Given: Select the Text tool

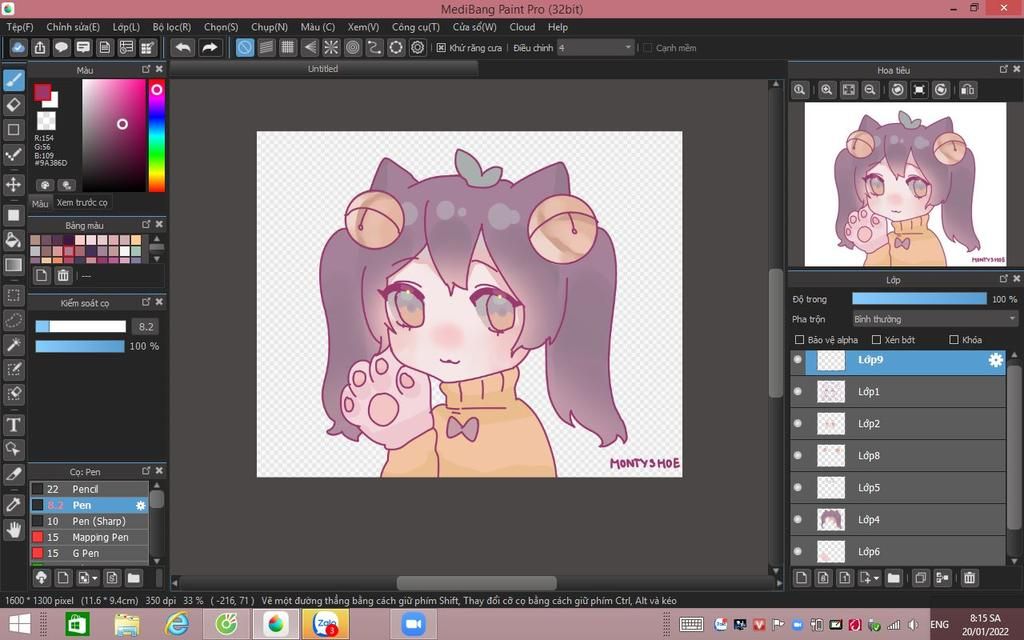Looking at the screenshot, I should tap(14, 425).
